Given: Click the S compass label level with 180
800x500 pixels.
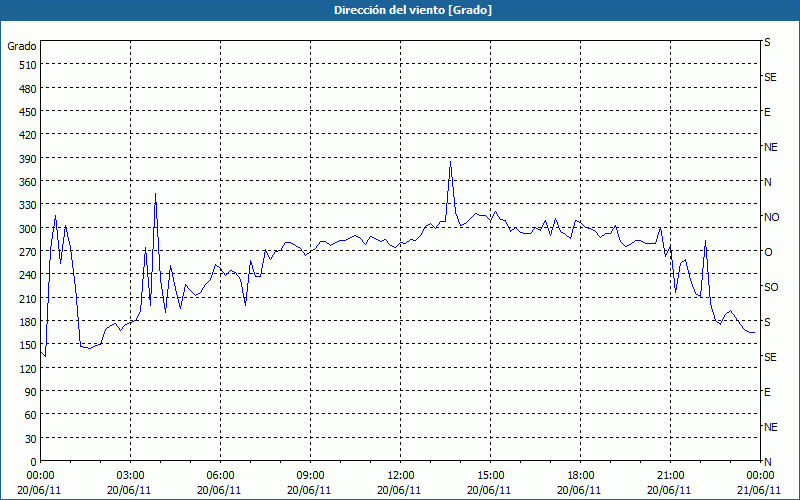Looking at the screenshot, I should (767, 322).
